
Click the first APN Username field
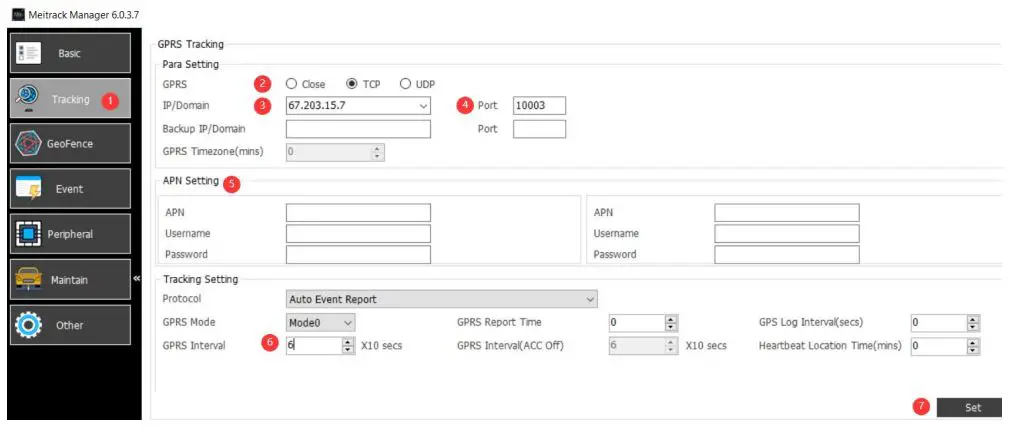click(x=358, y=233)
